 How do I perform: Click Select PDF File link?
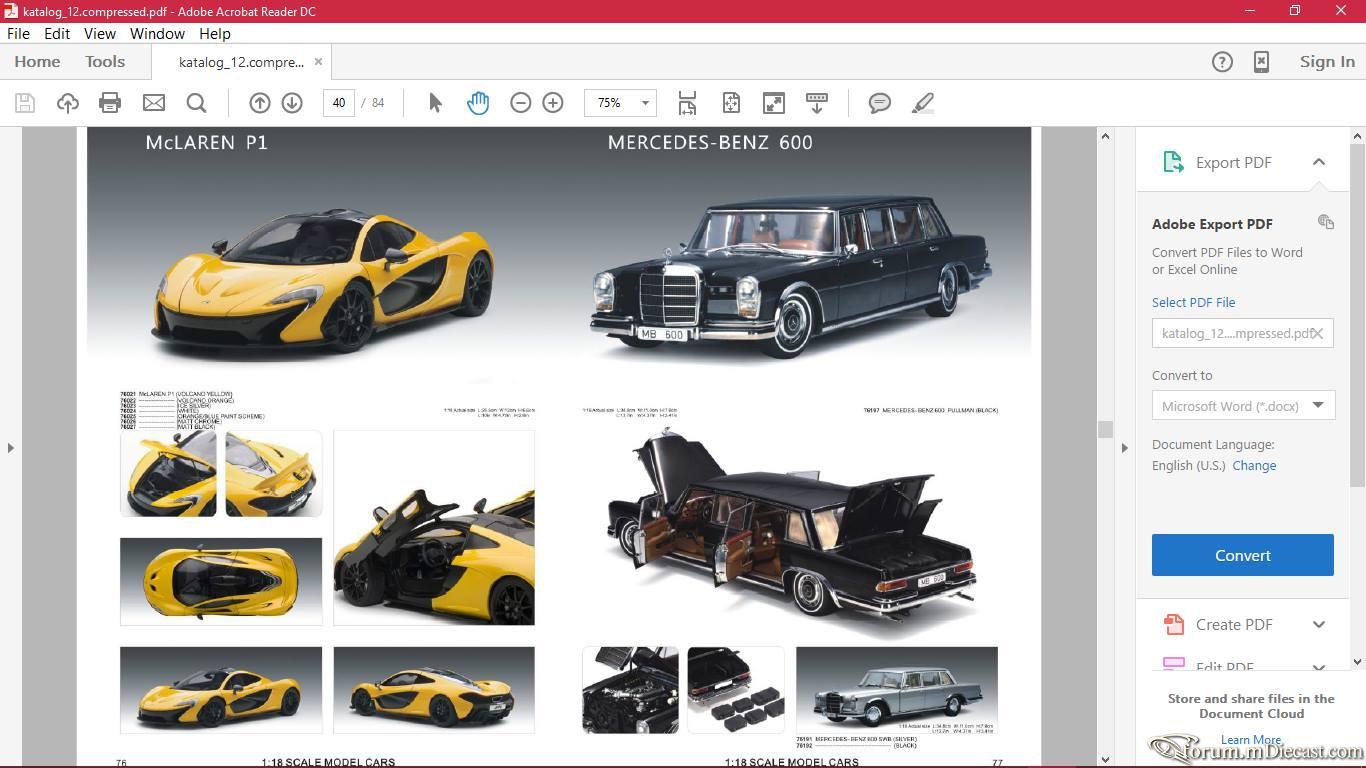(1193, 302)
